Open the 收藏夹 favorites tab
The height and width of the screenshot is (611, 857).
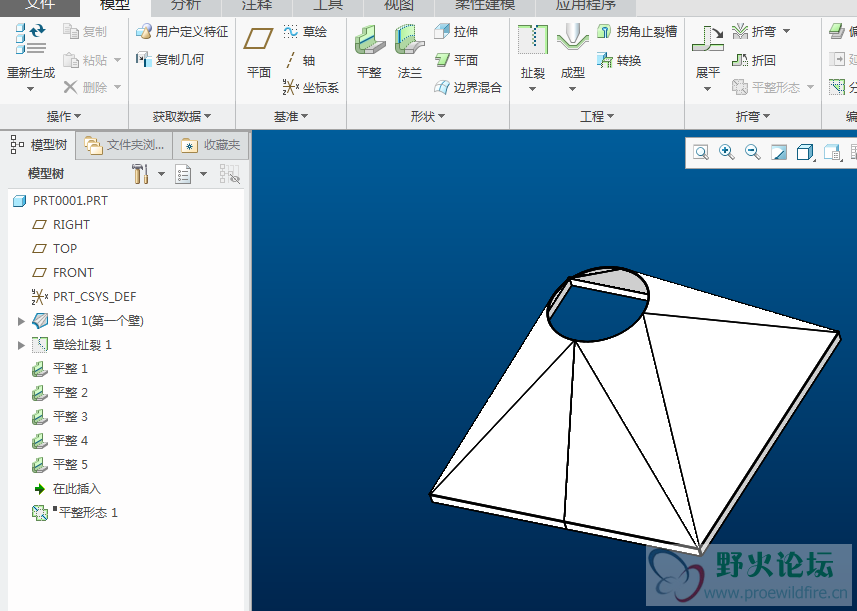pos(211,145)
